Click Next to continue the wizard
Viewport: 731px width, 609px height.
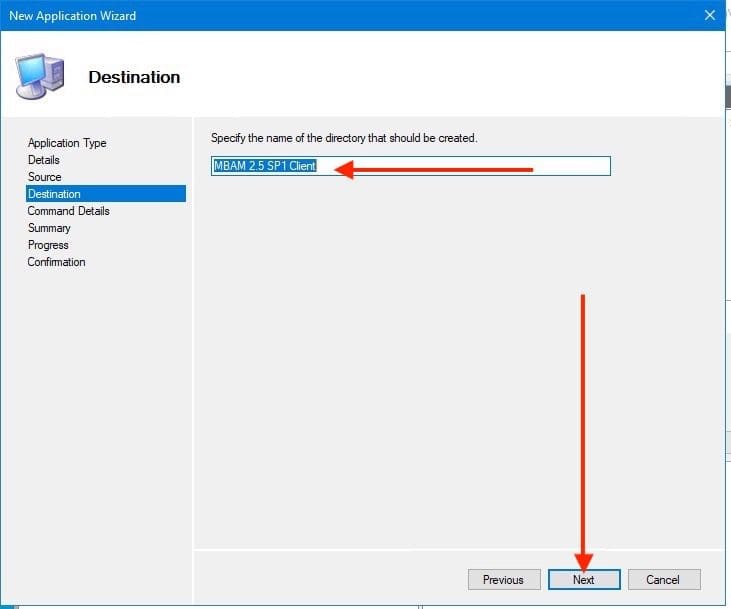[x=584, y=580]
